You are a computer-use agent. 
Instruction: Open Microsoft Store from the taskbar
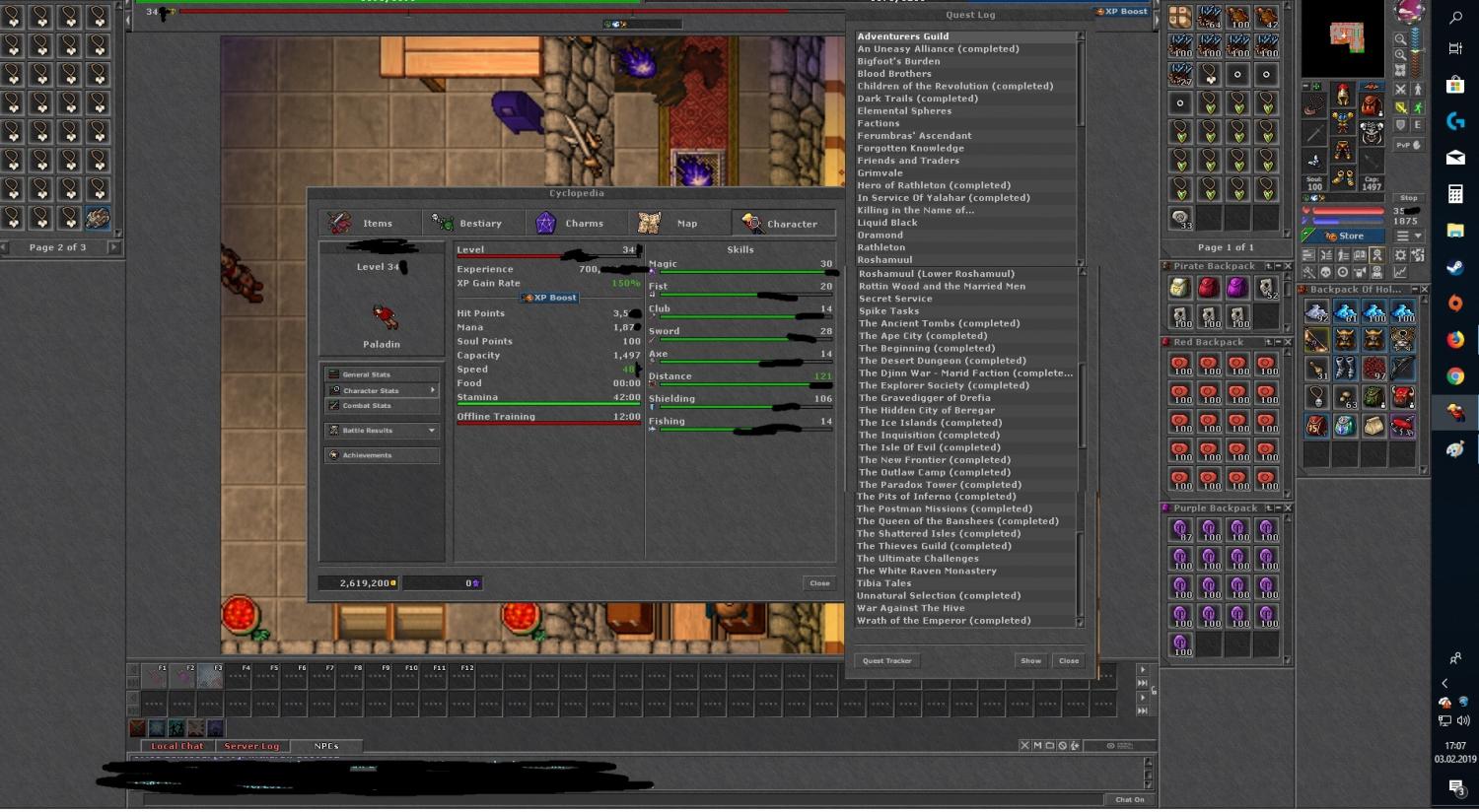pos(1455,85)
